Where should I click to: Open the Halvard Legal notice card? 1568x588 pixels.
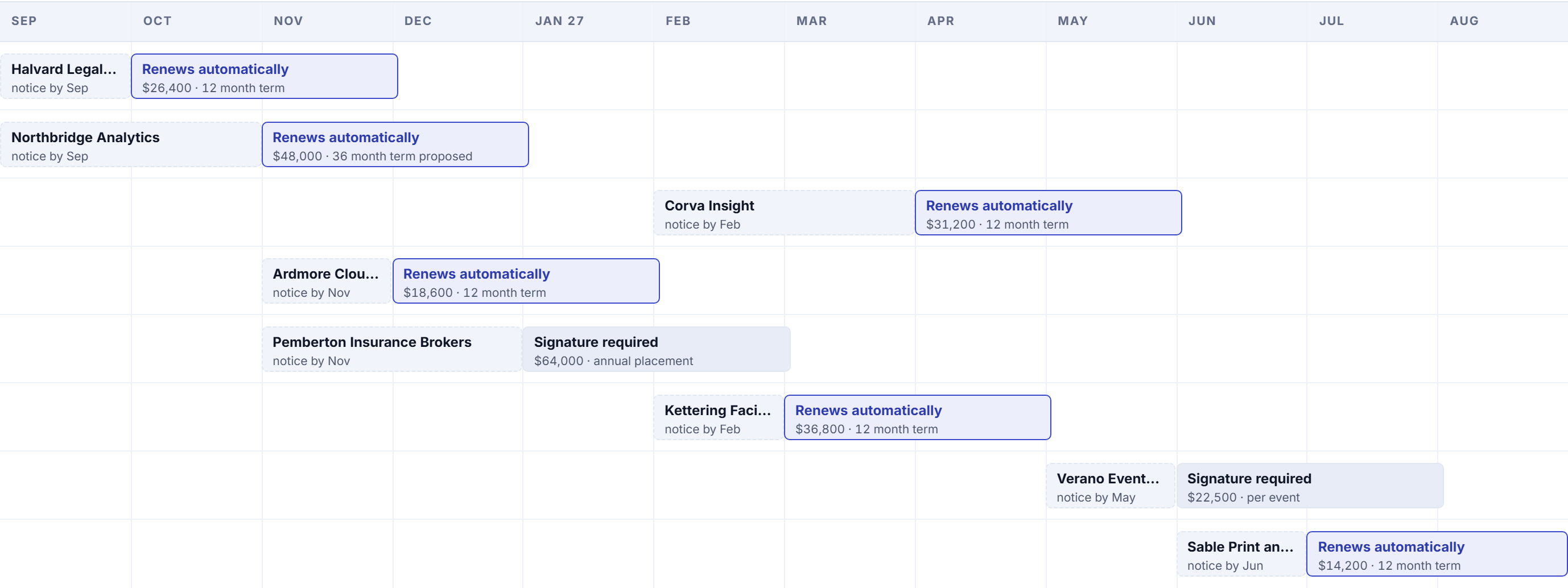point(65,76)
